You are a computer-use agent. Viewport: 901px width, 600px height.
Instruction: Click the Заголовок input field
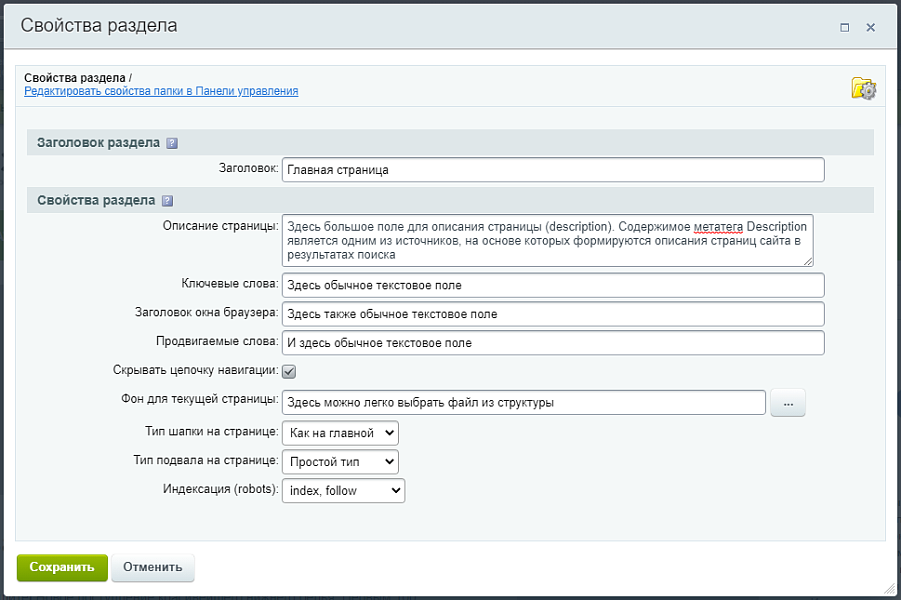(x=553, y=170)
